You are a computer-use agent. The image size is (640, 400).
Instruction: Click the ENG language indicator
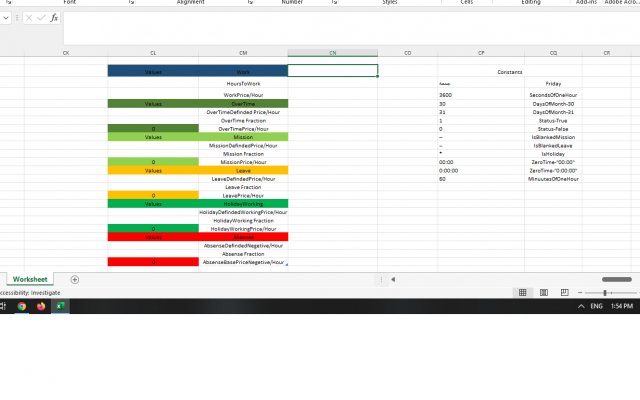[x=596, y=307]
